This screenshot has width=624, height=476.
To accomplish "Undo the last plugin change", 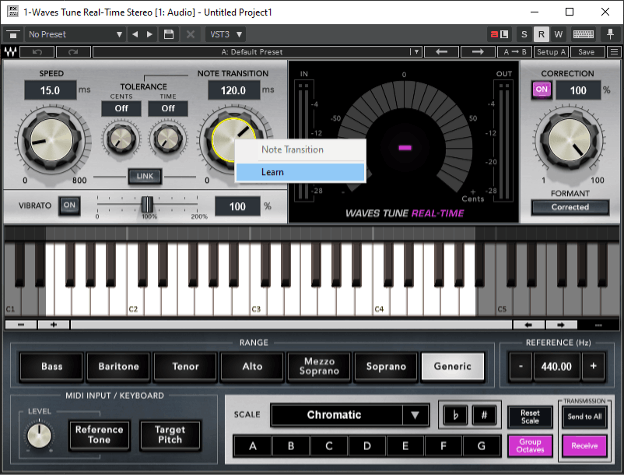I will [37, 52].
